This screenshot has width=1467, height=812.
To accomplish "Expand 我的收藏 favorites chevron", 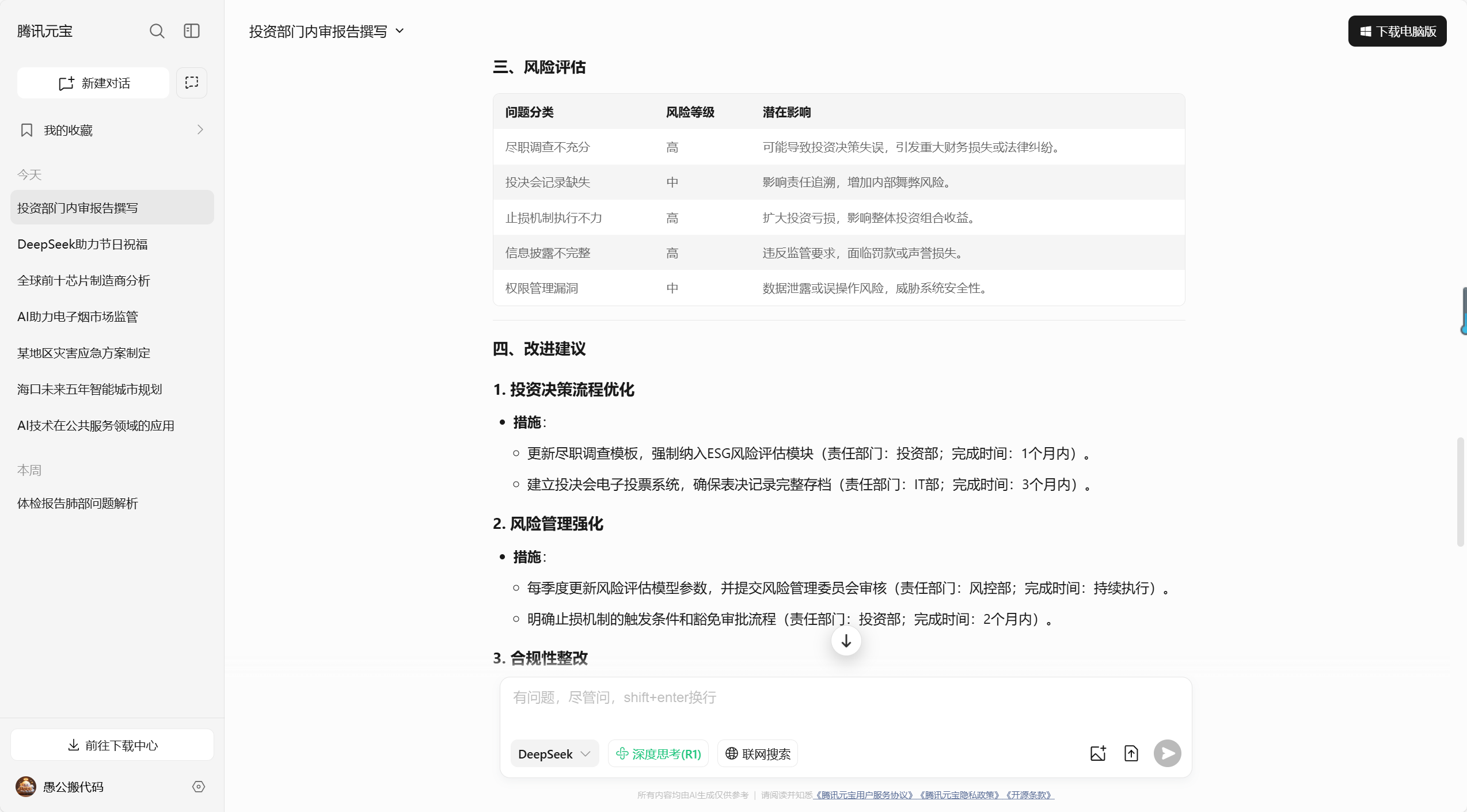I will 200,130.
